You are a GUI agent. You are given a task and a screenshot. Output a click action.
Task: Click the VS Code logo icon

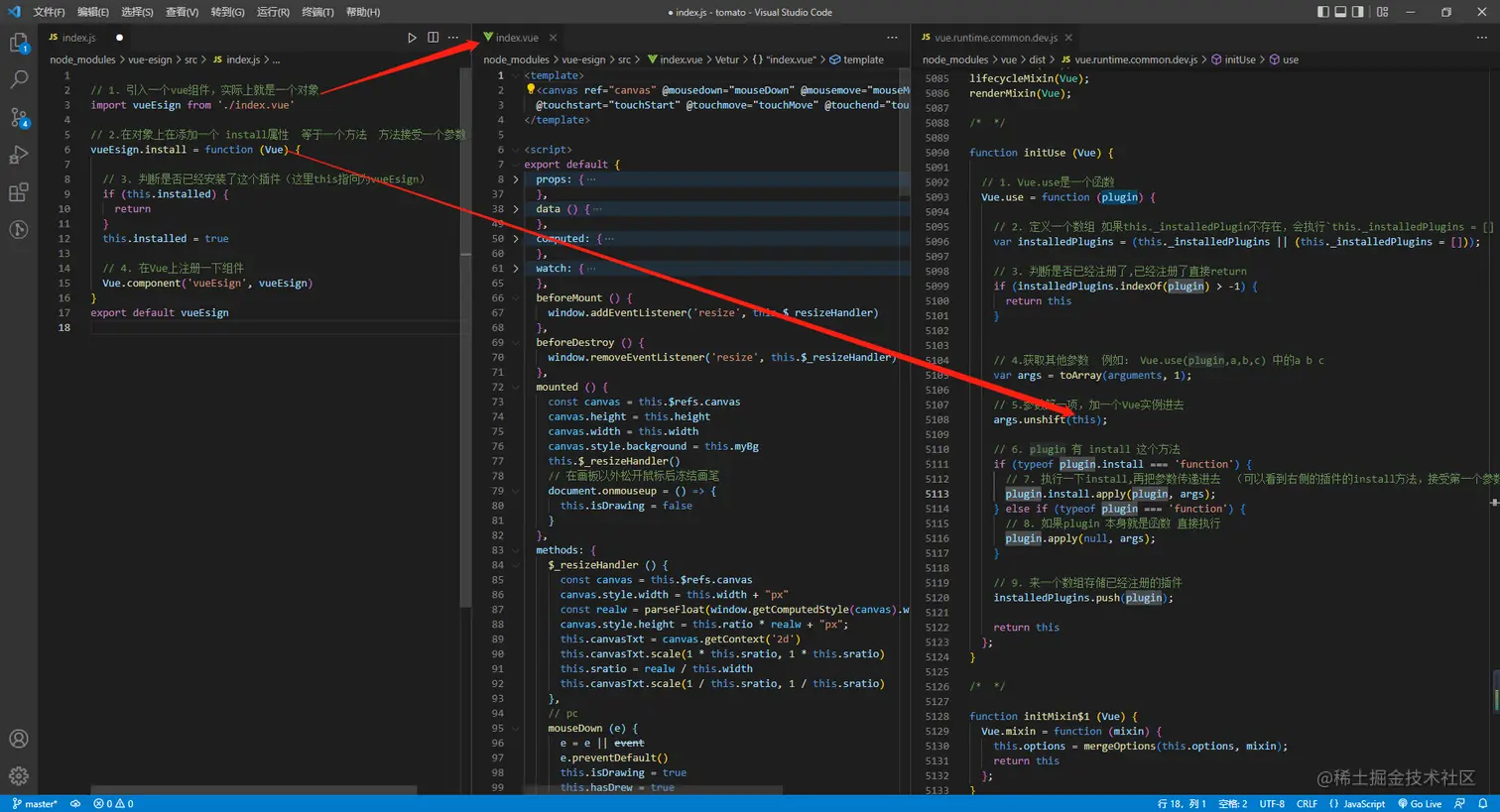(x=13, y=12)
